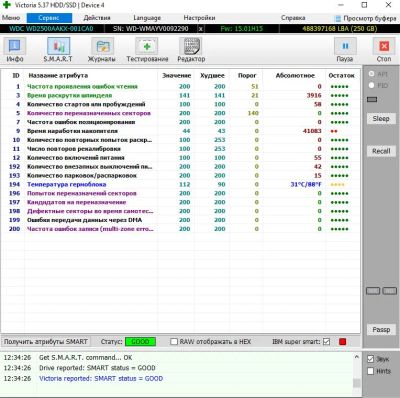Viewport: 400px width, 398px height.
Task: Click the WDC WD2500AAKX-001CA0 model label
Action: click(x=51, y=29)
